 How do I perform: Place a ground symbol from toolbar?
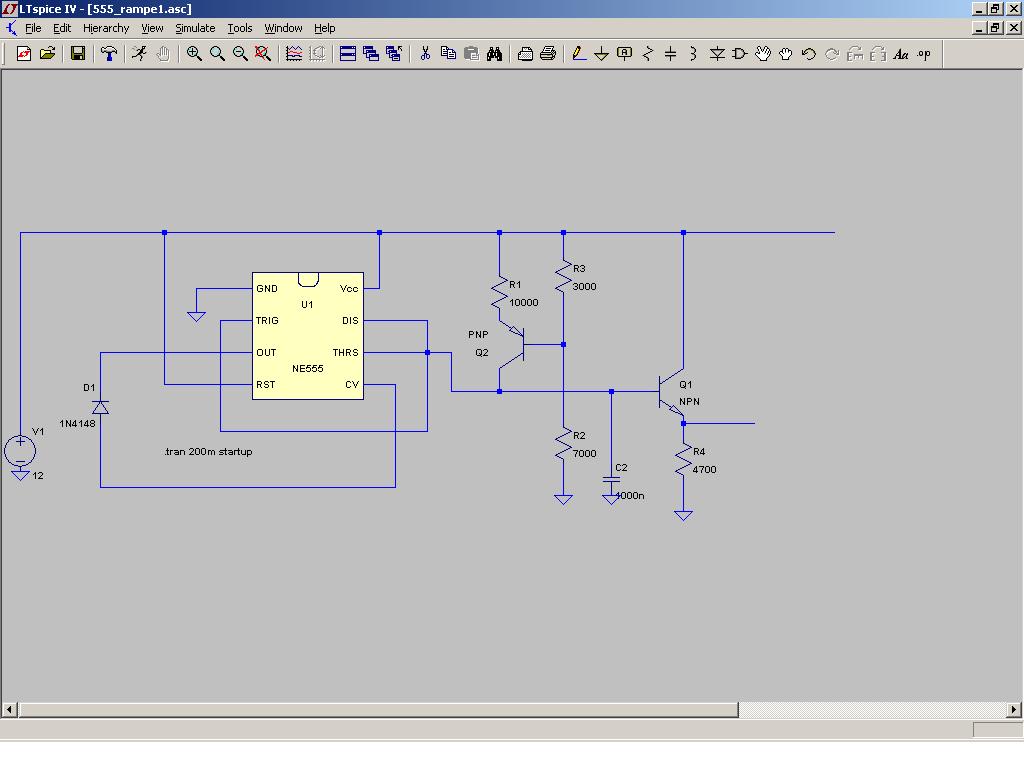click(601, 54)
